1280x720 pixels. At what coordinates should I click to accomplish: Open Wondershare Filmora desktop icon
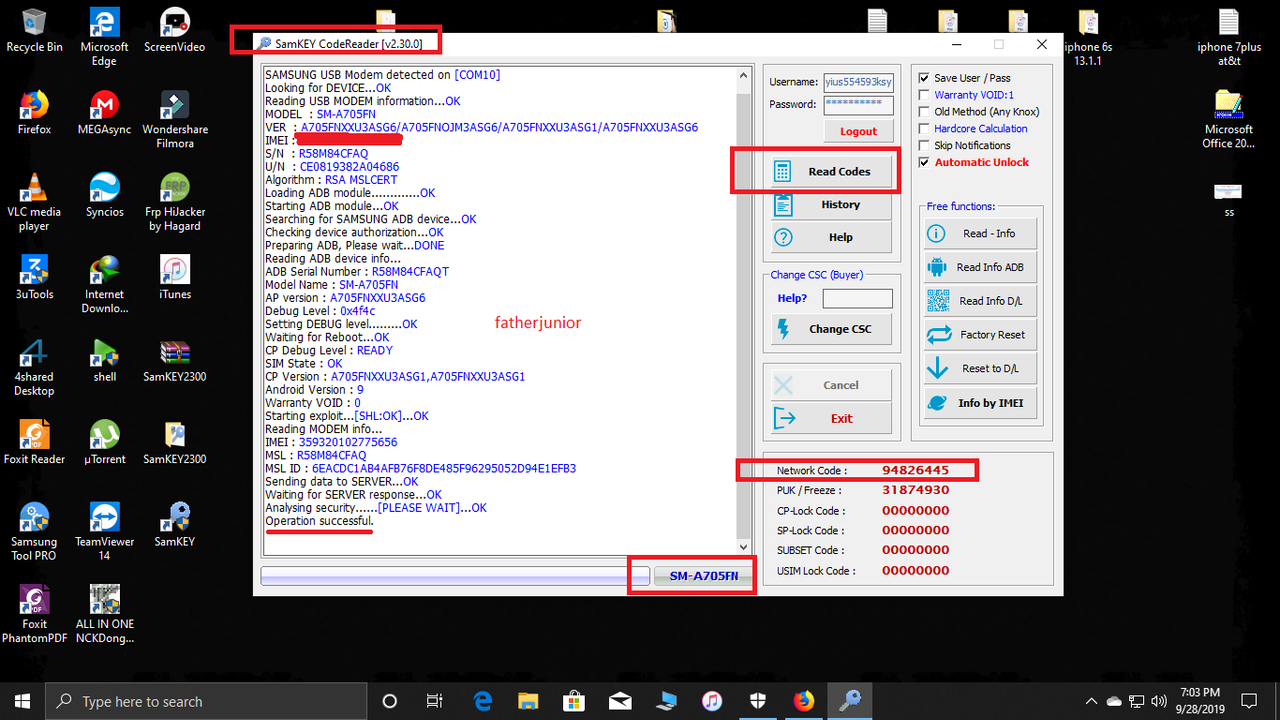tap(175, 120)
